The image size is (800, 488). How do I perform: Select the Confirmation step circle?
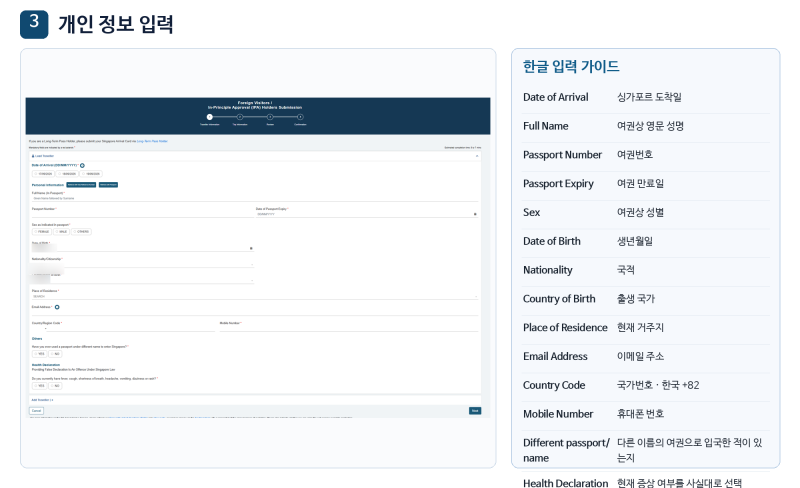(x=300, y=117)
